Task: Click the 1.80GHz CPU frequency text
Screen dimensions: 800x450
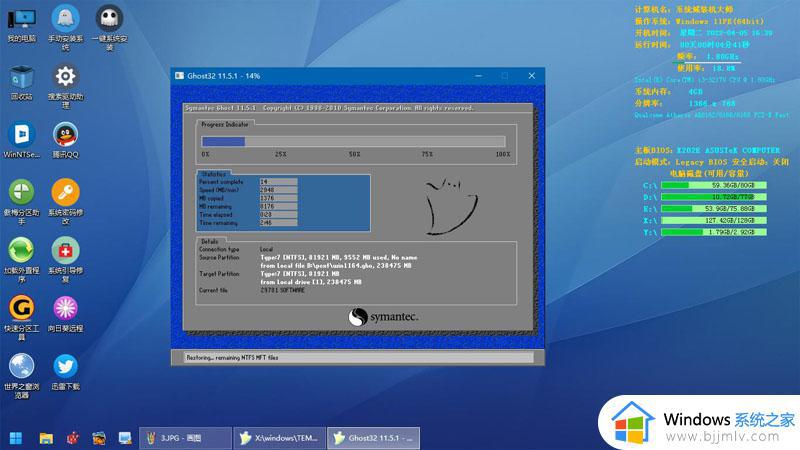Action: click(x=722, y=56)
